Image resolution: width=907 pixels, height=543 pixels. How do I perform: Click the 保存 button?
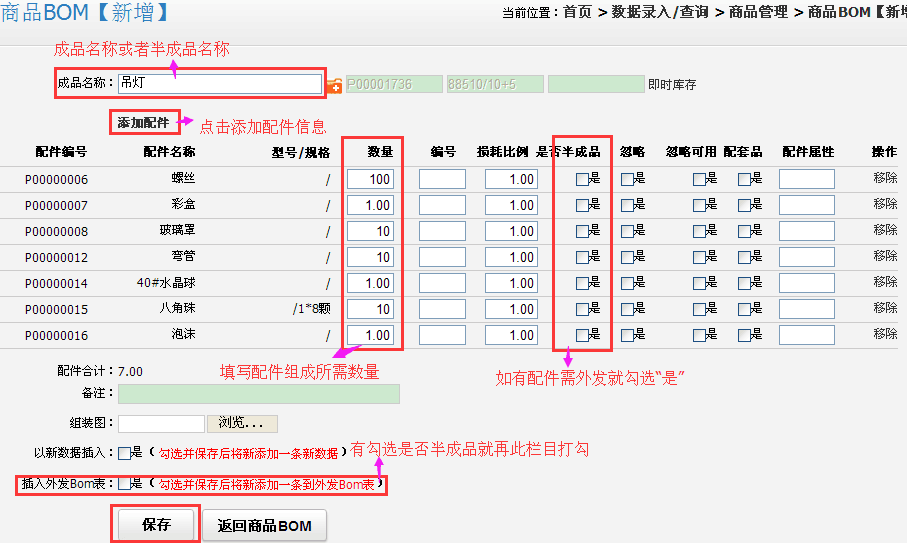pos(156,525)
